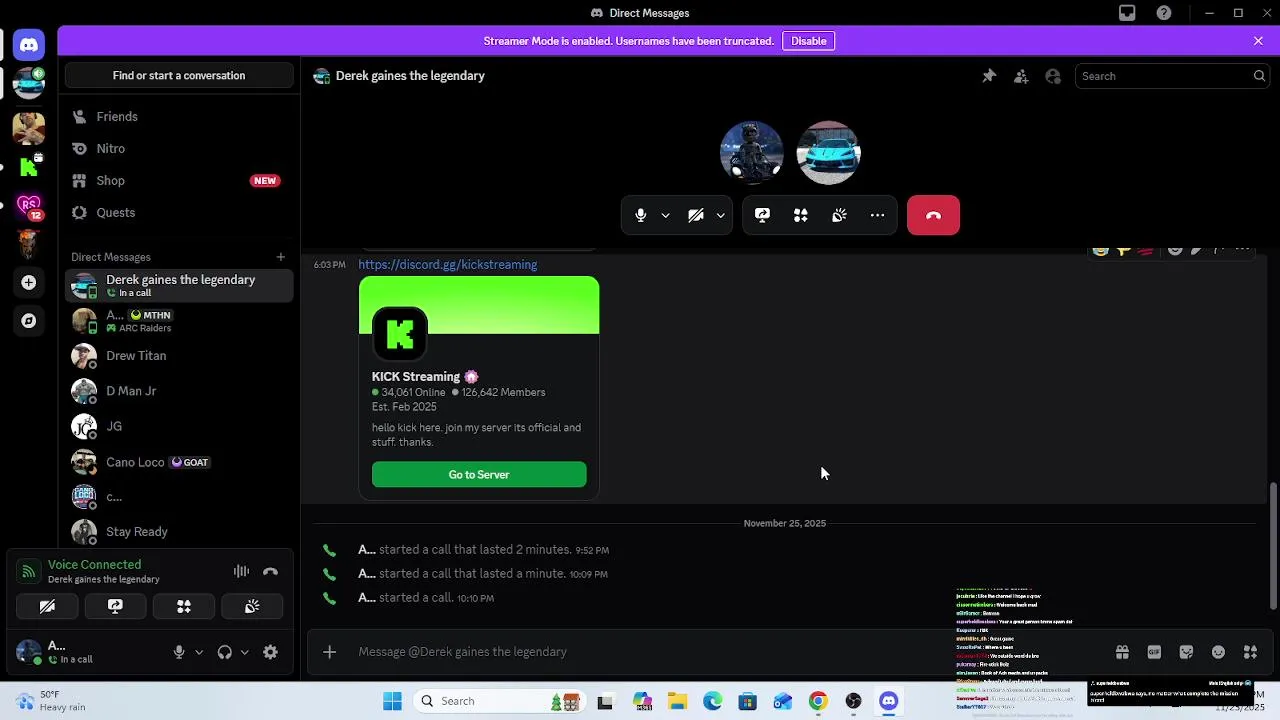Image resolution: width=1280 pixels, height=720 pixels.
Task: Open discord.gg/kickstreaming link
Action: [447, 265]
